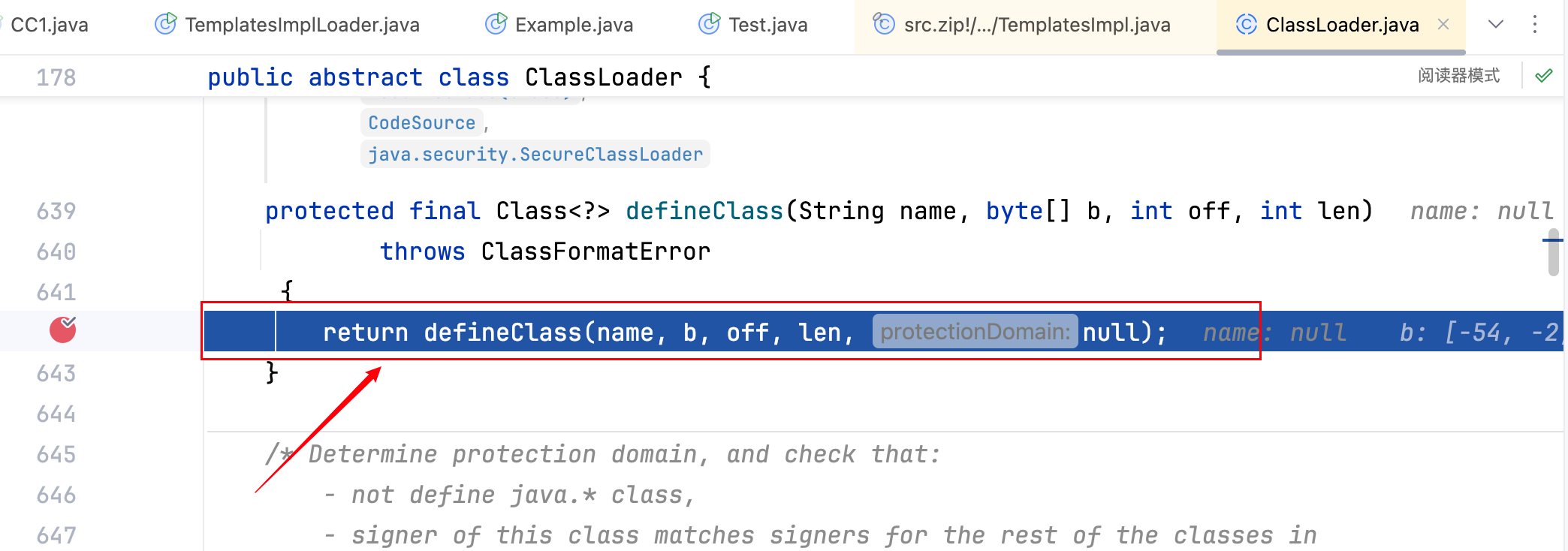The height and width of the screenshot is (551, 1568).
Task: Switch to the CC1.java tab
Action: pos(50,25)
